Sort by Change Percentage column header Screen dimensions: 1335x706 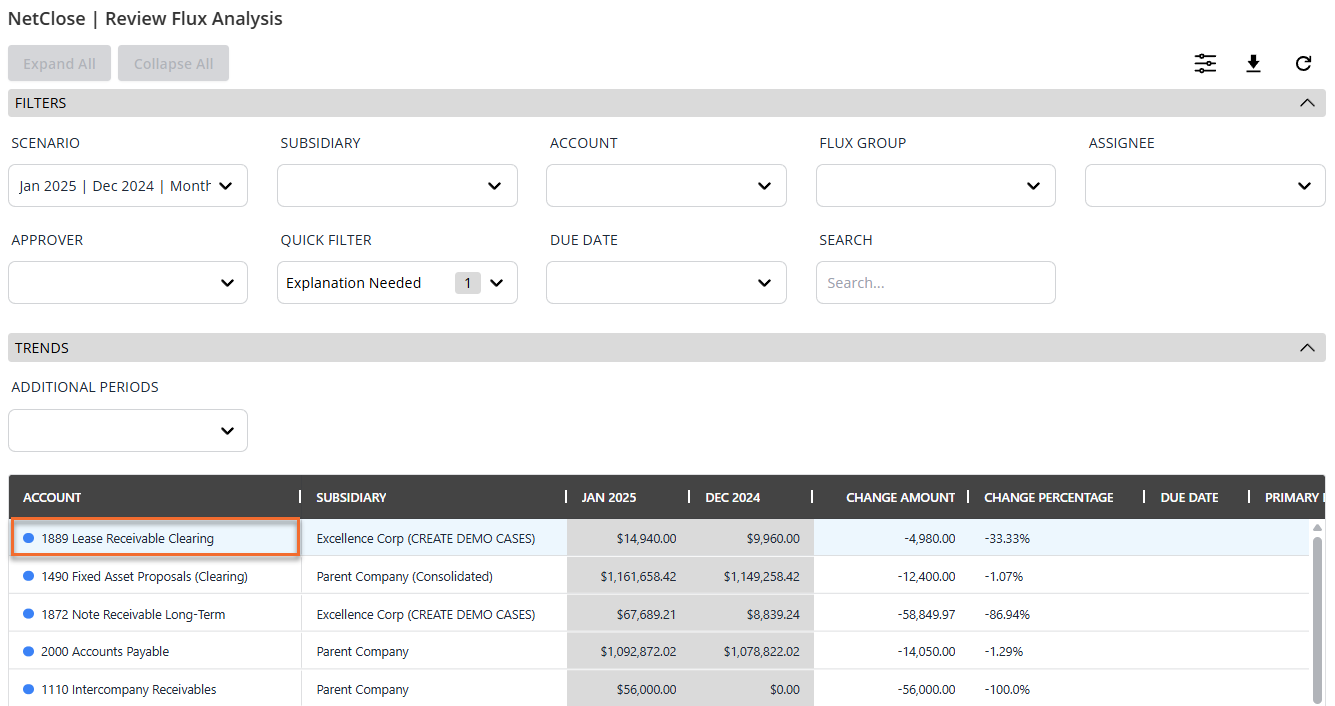click(1048, 497)
